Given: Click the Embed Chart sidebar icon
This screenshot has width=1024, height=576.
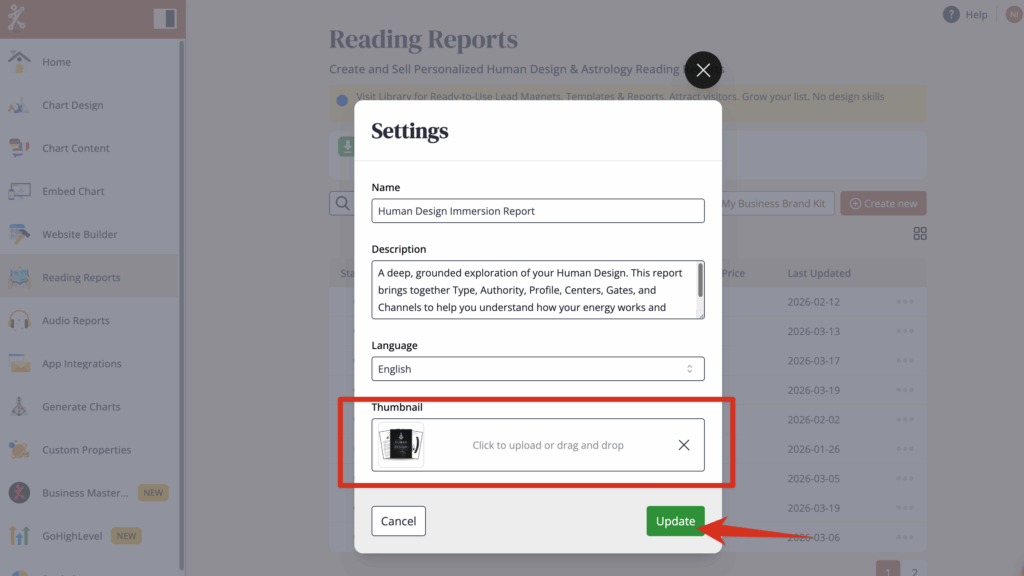Looking at the screenshot, I should (x=19, y=191).
